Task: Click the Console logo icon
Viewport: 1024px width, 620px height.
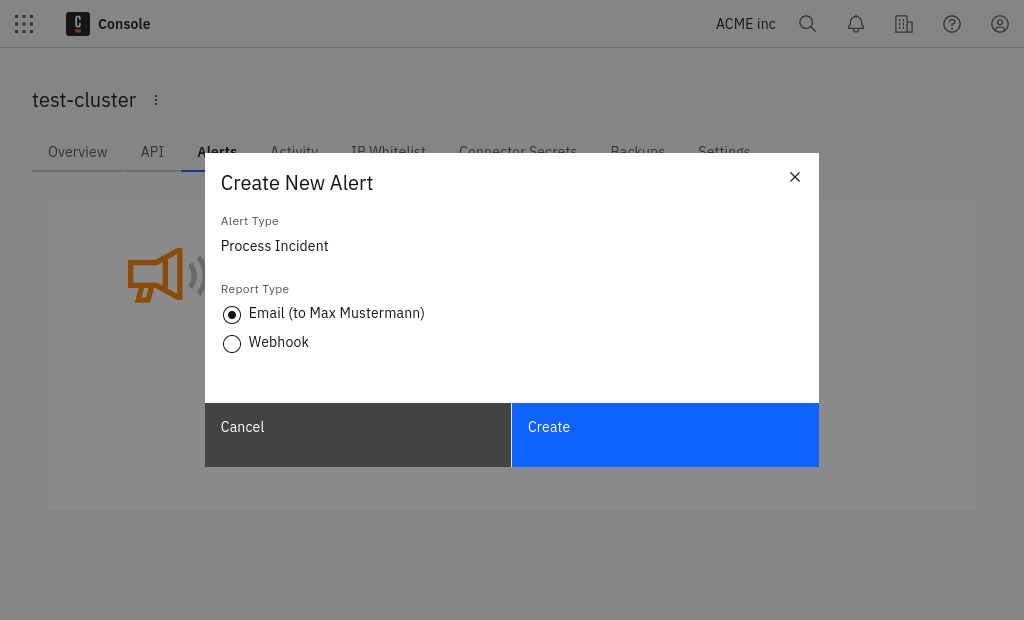Action: (x=77, y=24)
